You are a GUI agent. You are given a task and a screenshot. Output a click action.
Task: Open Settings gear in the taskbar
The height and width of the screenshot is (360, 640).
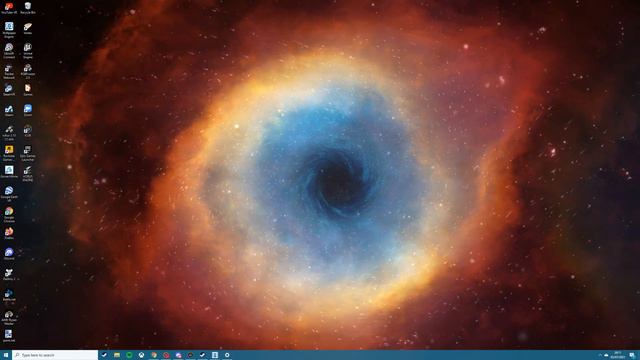(227, 355)
